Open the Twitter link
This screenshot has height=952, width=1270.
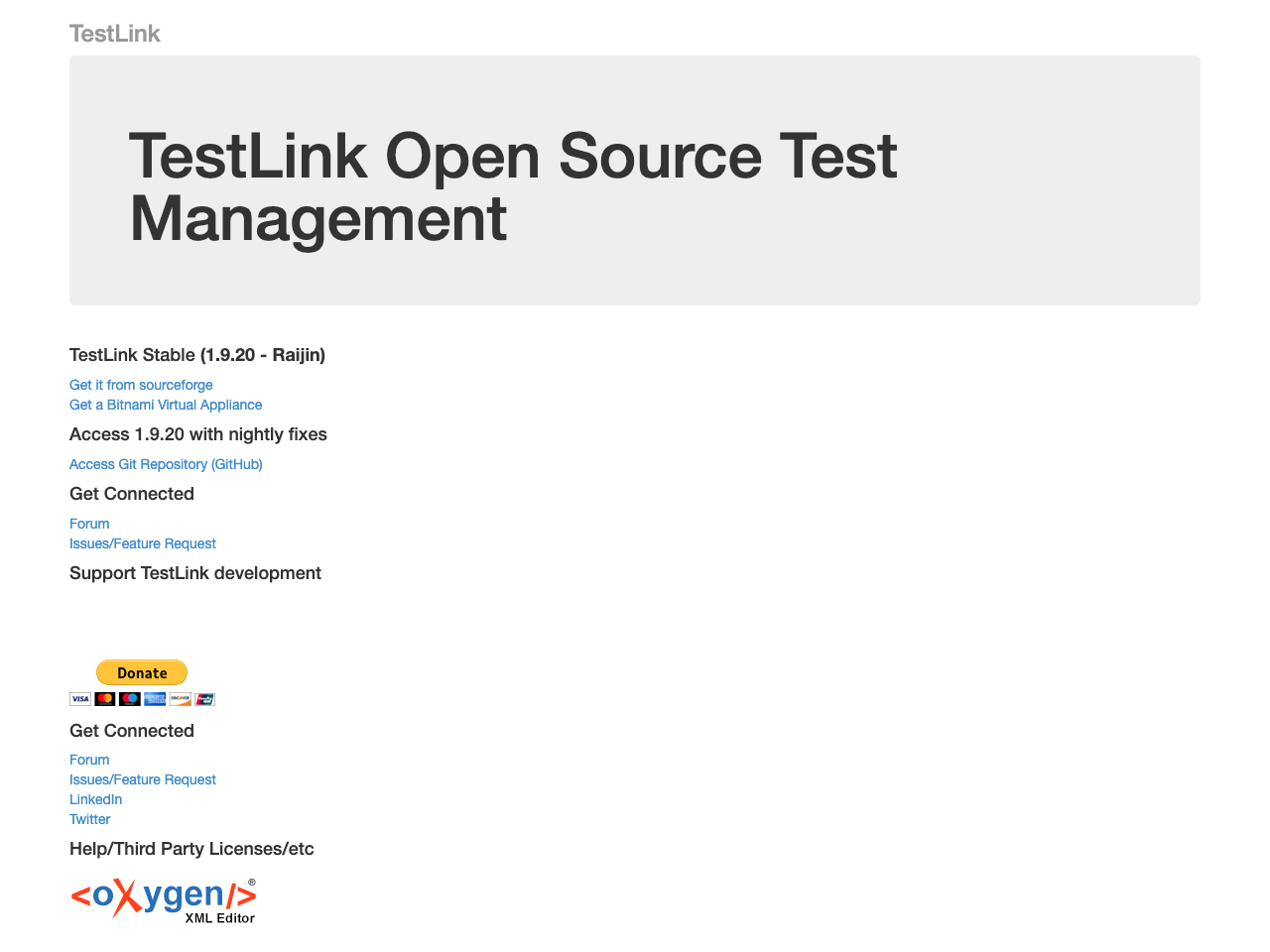(90, 819)
